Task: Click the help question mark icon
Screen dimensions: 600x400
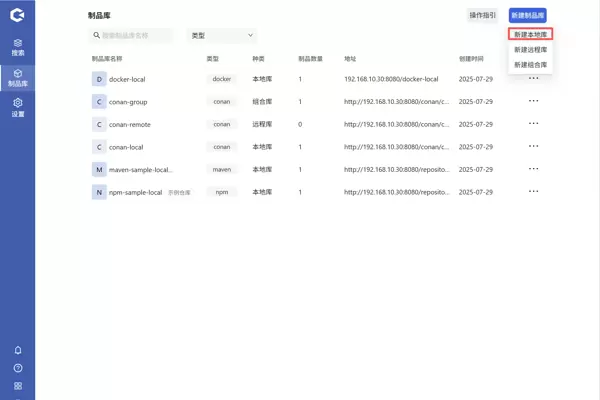Action: tap(17, 368)
